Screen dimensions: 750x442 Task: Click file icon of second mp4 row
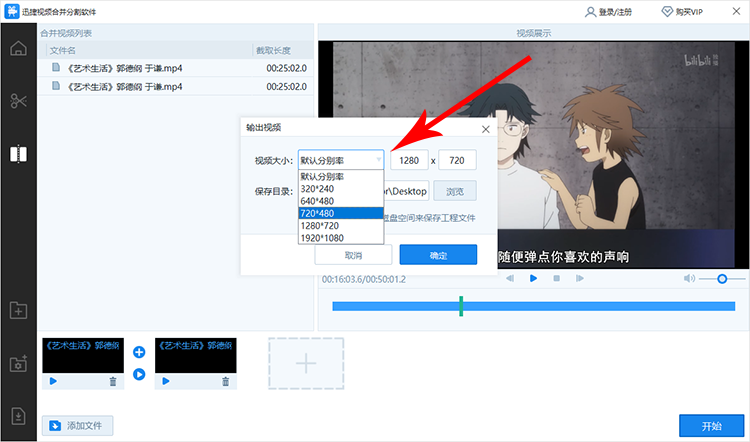tap(56, 86)
